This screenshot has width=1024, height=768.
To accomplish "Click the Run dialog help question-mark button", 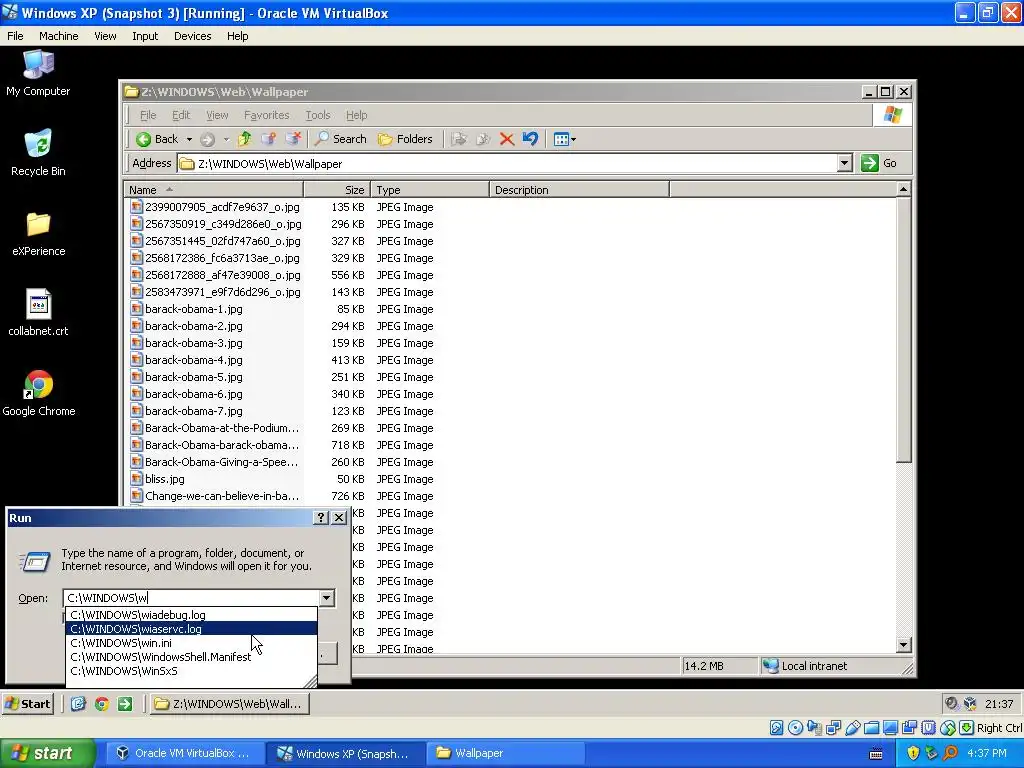I will [x=321, y=518].
